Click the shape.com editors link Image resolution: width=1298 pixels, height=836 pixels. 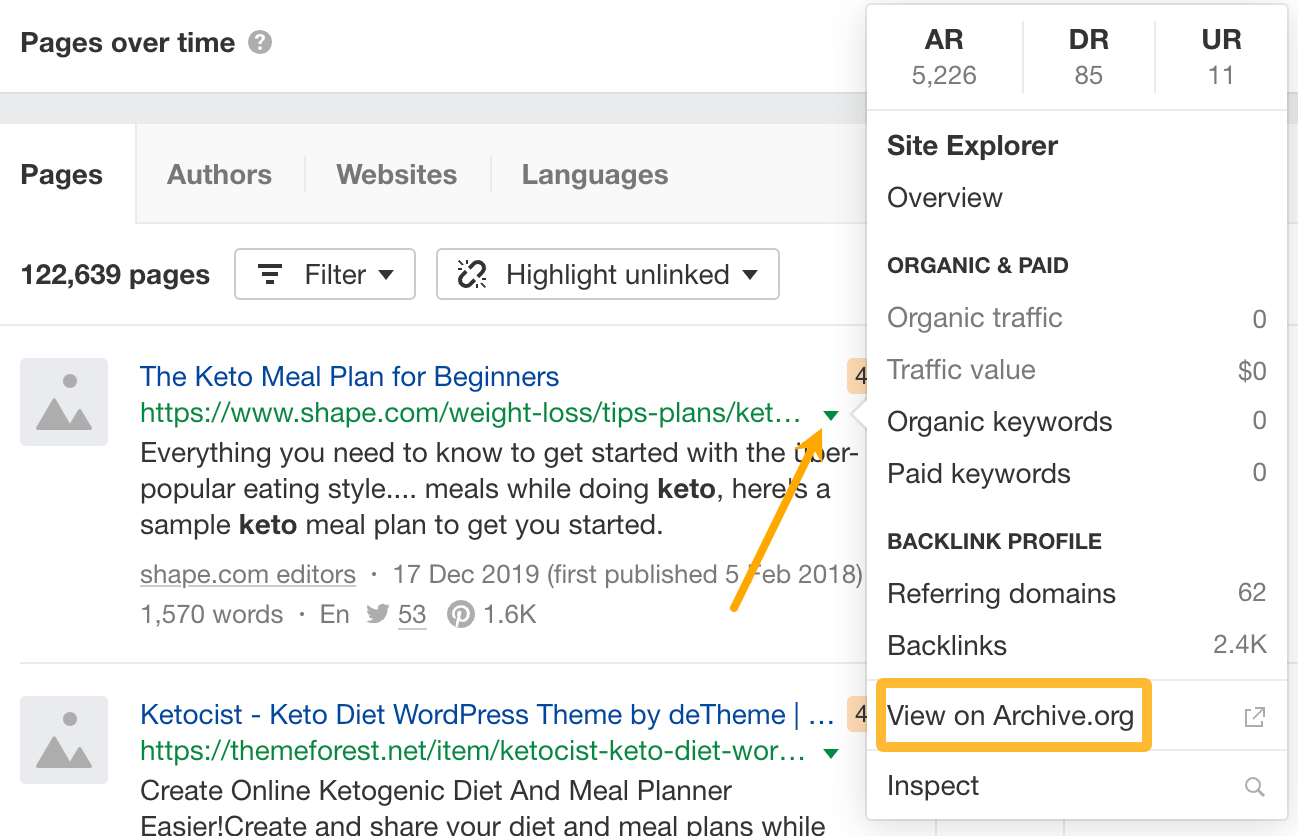point(247,574)
